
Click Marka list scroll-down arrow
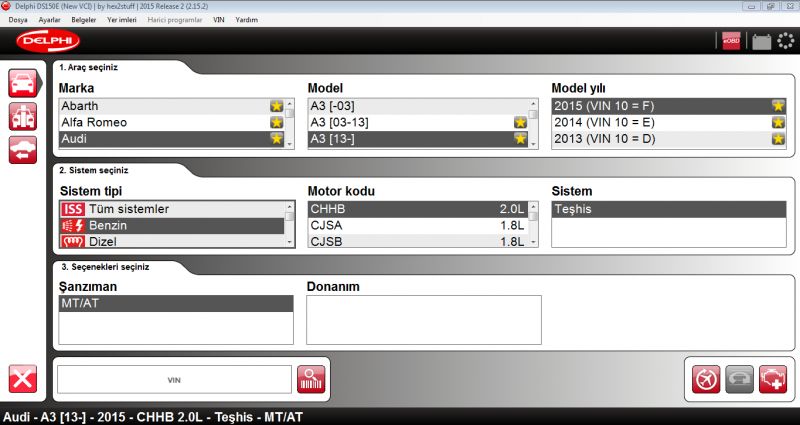click(290, 144)
